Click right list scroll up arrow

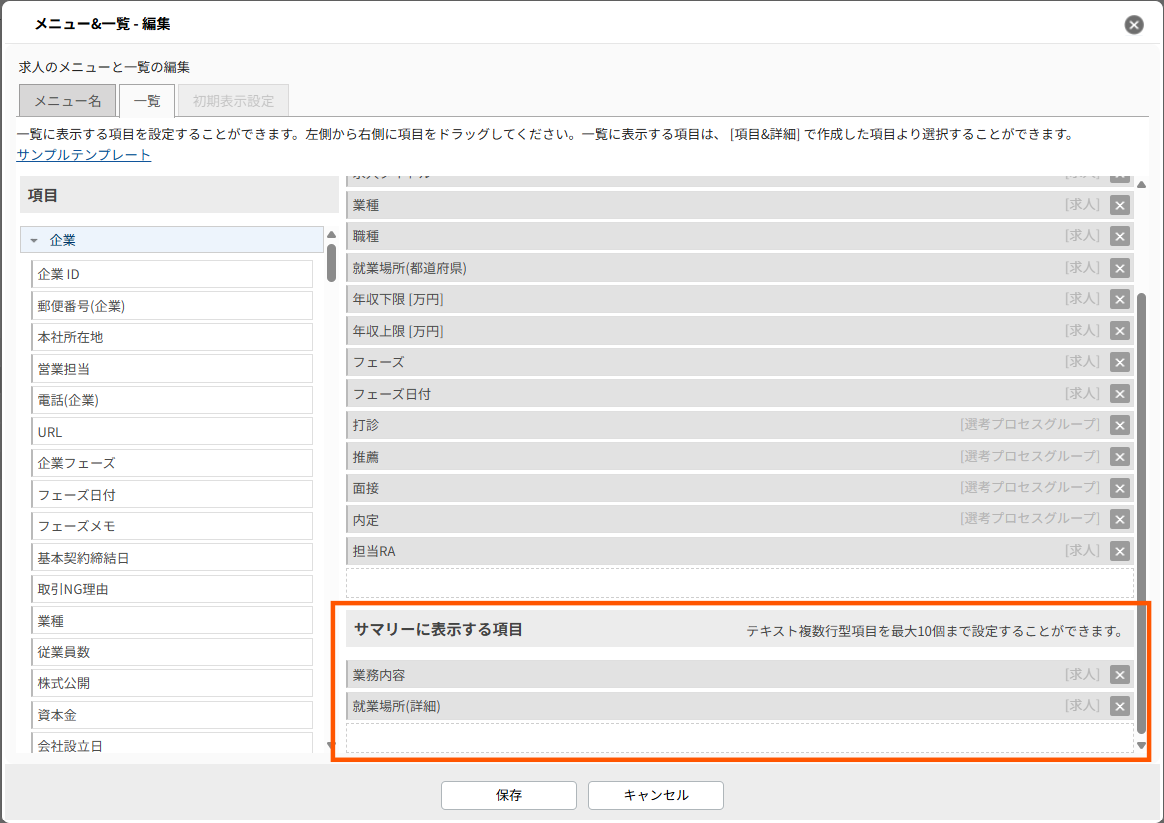(1142, 184)
